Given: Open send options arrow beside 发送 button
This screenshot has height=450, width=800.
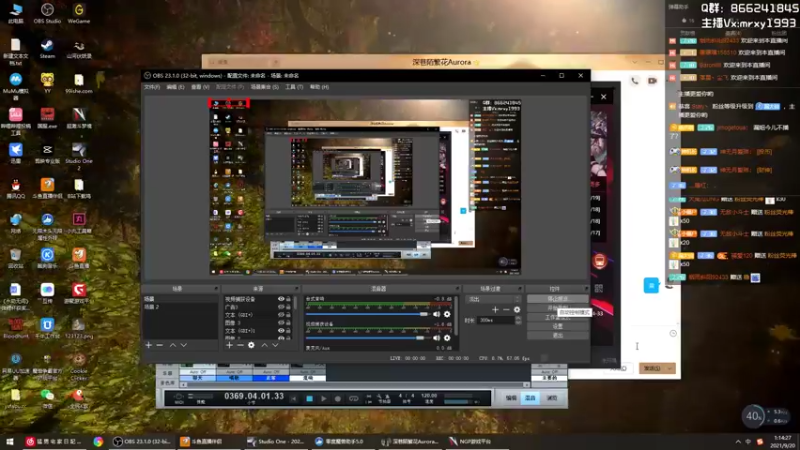Looking at the screenshot, I should point(670,368).
